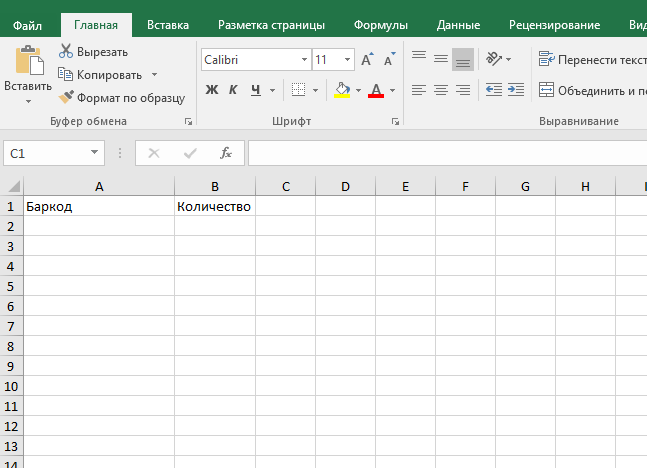Open Clipboard (Буфер обмена) dialog launcher
Screen dimensions: 647x468
pyautogui.click(x=188, y=121)
